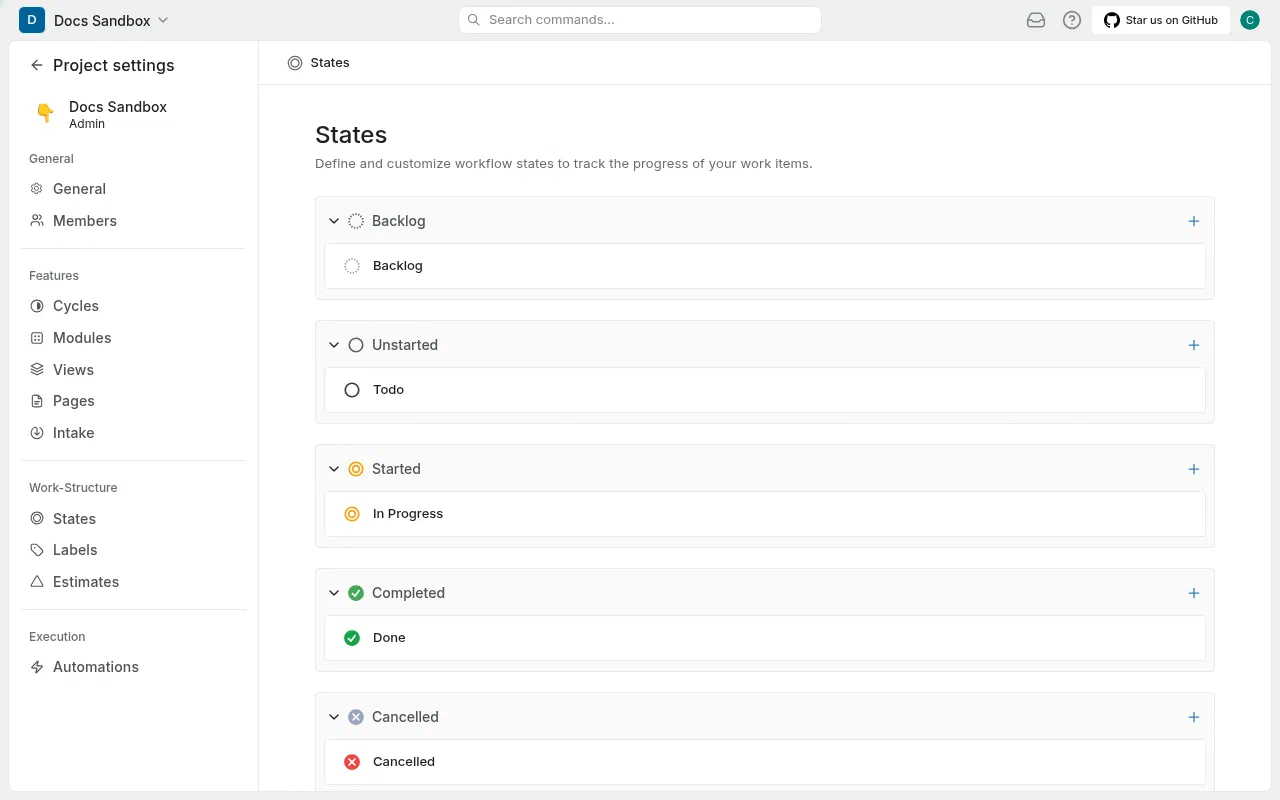Open Automations settings
The height and width of the screenshot is (800, 1280).
134,667
